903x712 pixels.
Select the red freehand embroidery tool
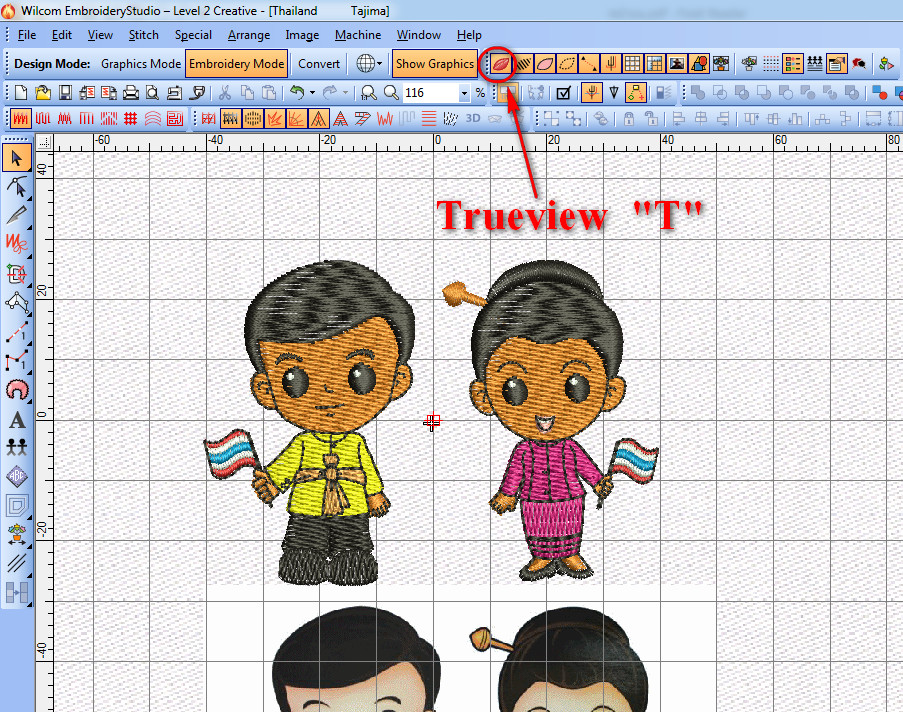17,244
